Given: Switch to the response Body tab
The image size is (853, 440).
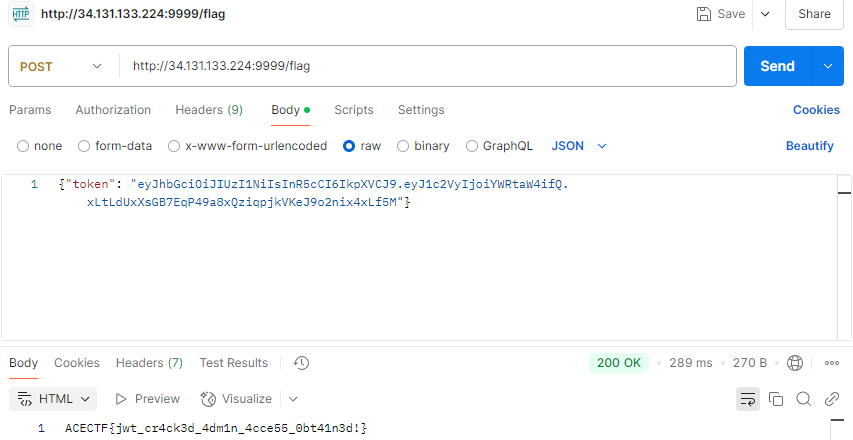Looking at the screenshot, I should 23,363.
